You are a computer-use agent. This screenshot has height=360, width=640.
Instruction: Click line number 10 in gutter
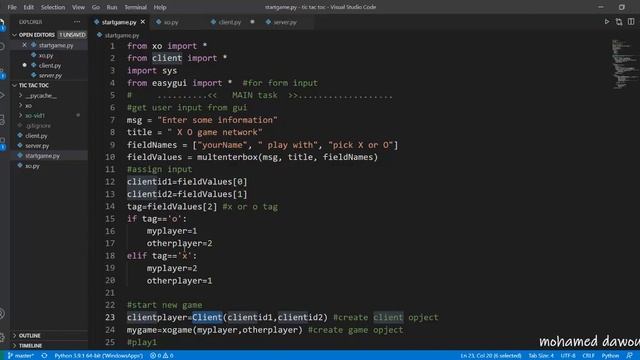point(110,157)
